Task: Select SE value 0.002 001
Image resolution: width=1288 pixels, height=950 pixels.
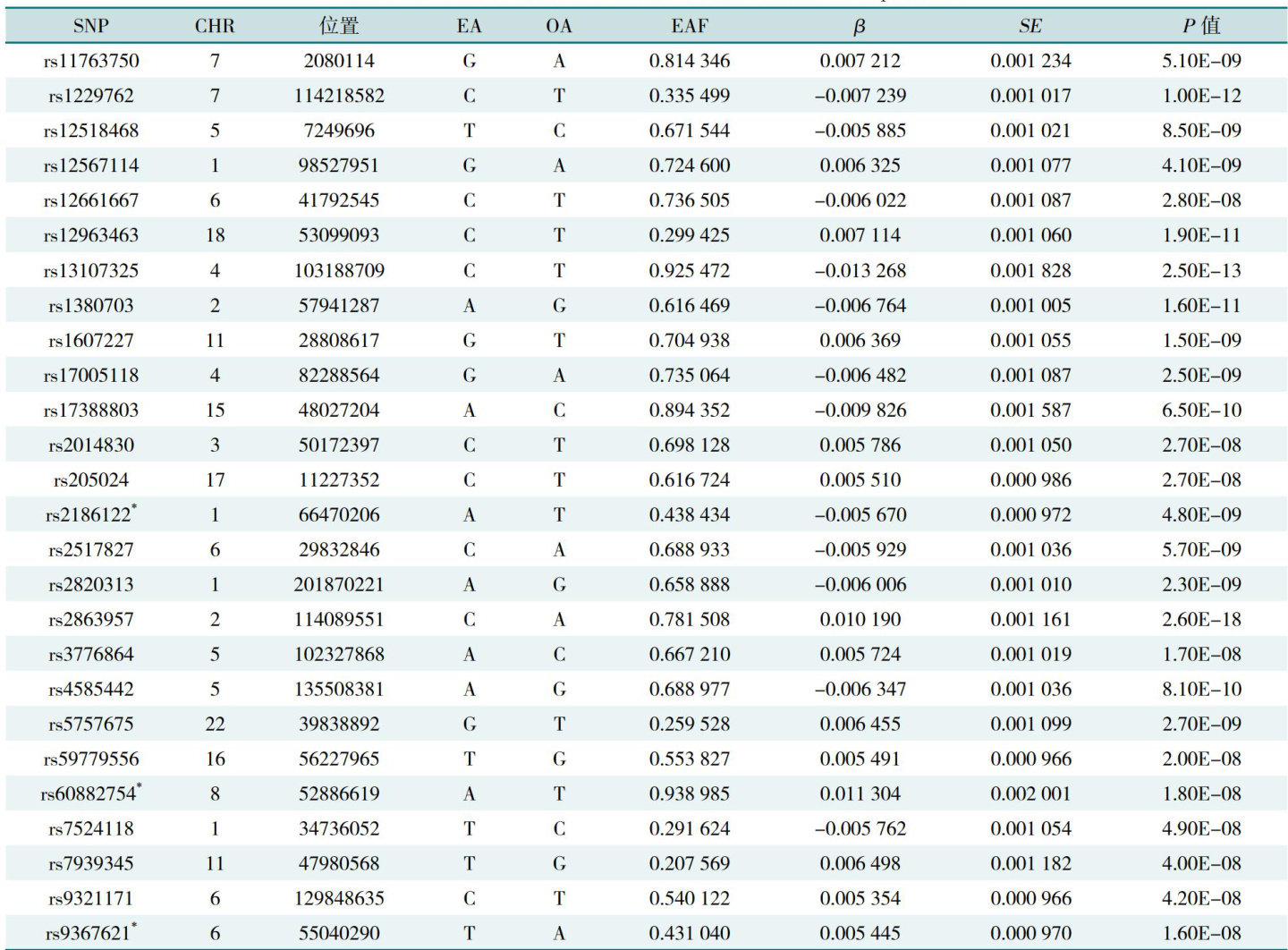Action: 1030,794
